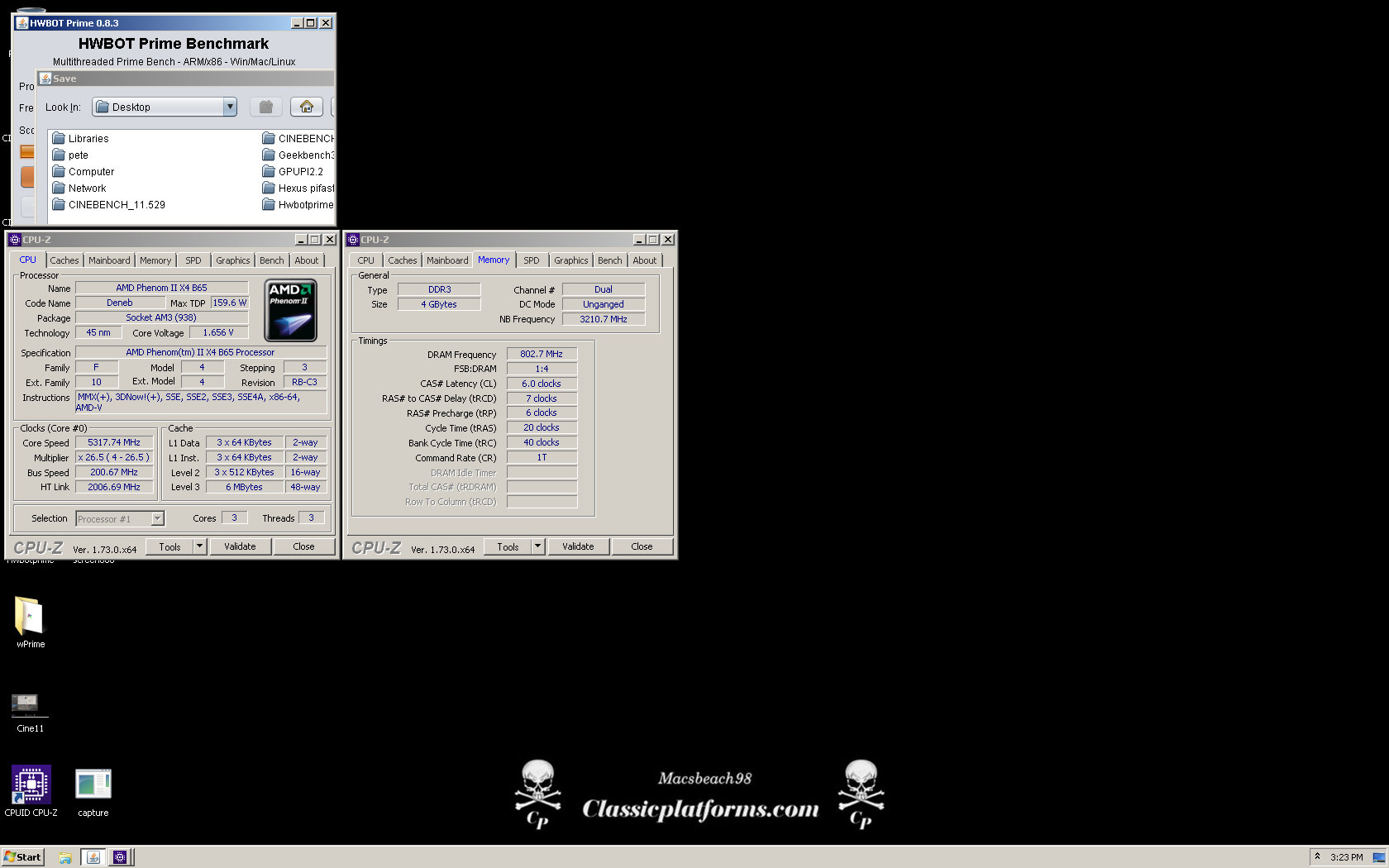Screen dimensions: 1389x868
Task: Select the Geekbench3 folder
Action: click(298, 155)
